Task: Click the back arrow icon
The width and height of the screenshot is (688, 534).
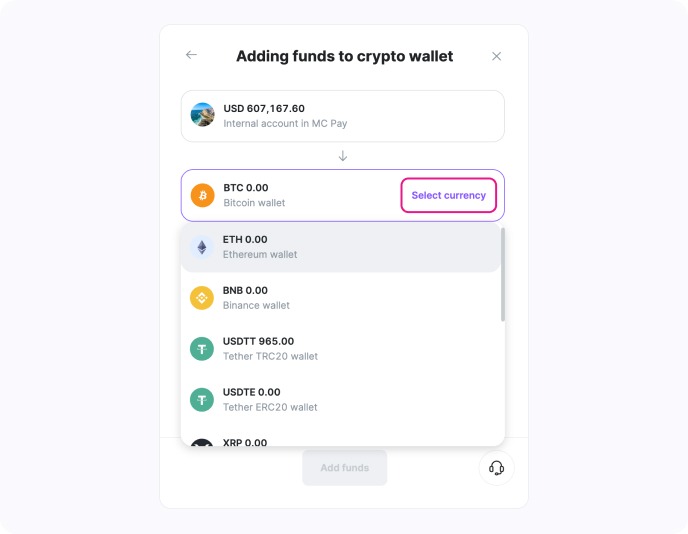Action: (191, 55)
